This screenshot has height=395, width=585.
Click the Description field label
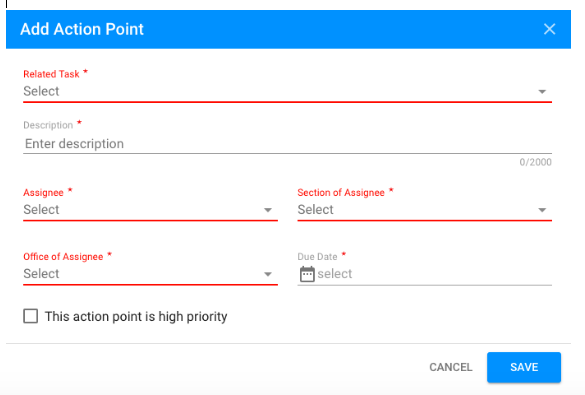48,125
